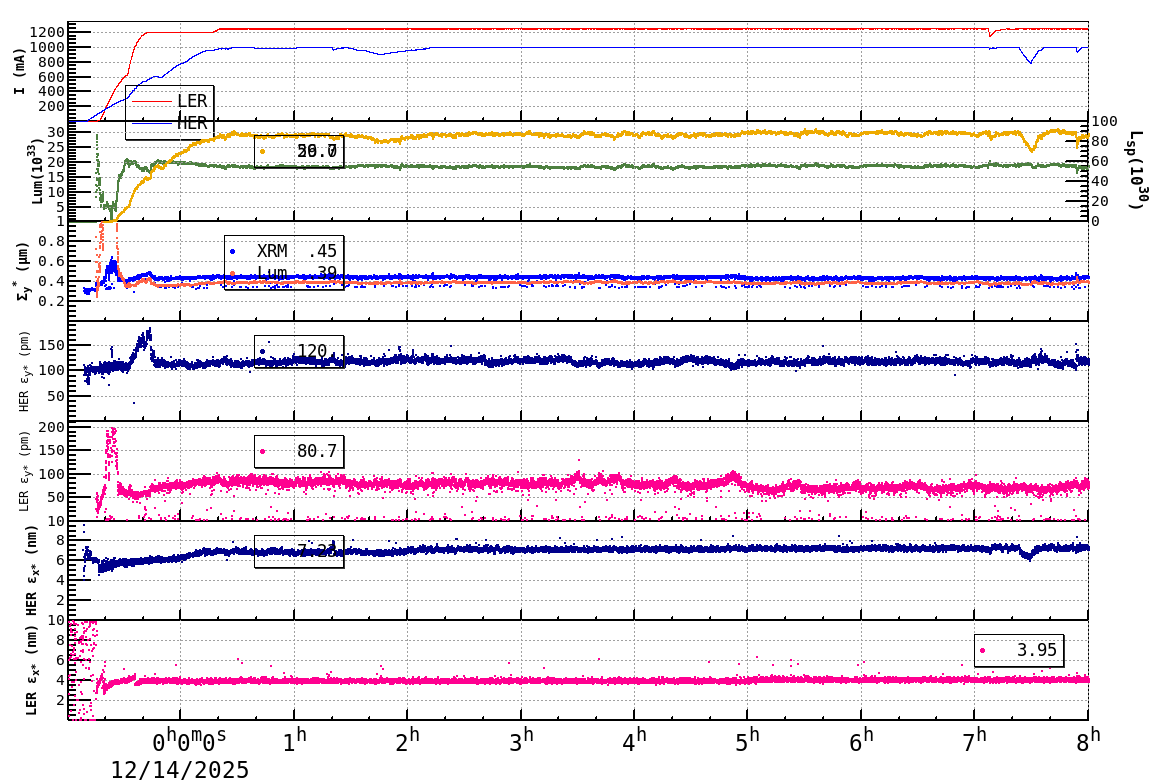This screenshot has width=1160, height=782.
Task: Click the 1200 tick on the current axis
Action: click(47, 33)
